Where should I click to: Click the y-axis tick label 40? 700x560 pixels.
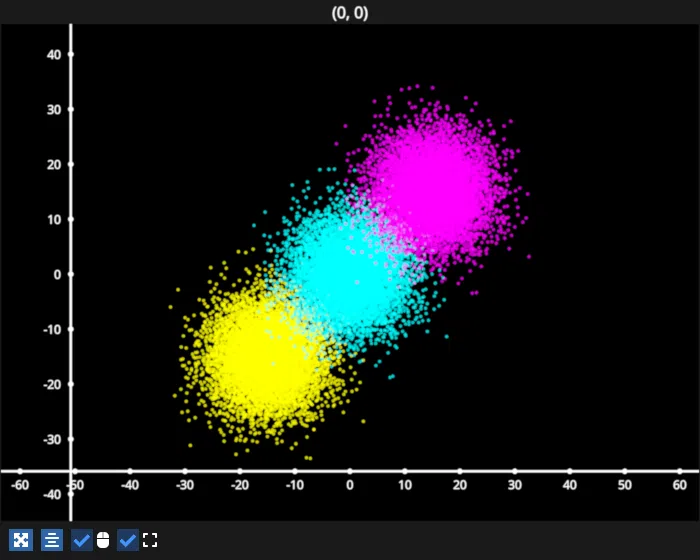coord(54,55)
